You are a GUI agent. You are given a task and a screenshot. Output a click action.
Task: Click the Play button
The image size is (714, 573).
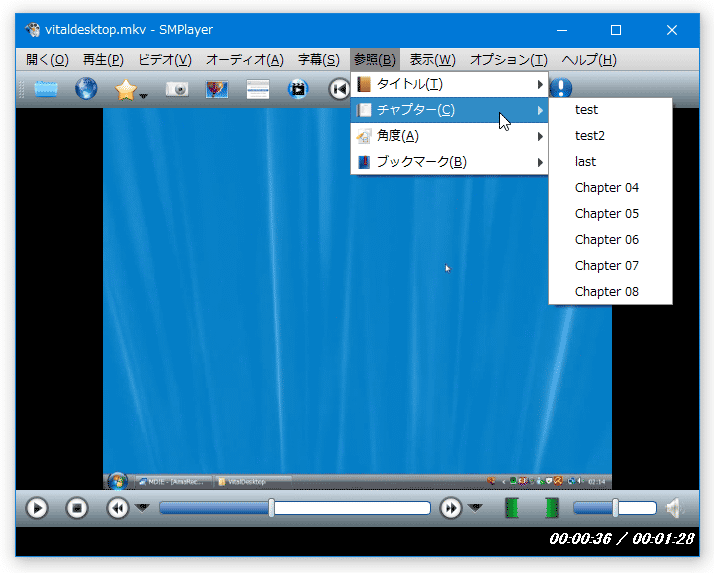pos(37,508)
